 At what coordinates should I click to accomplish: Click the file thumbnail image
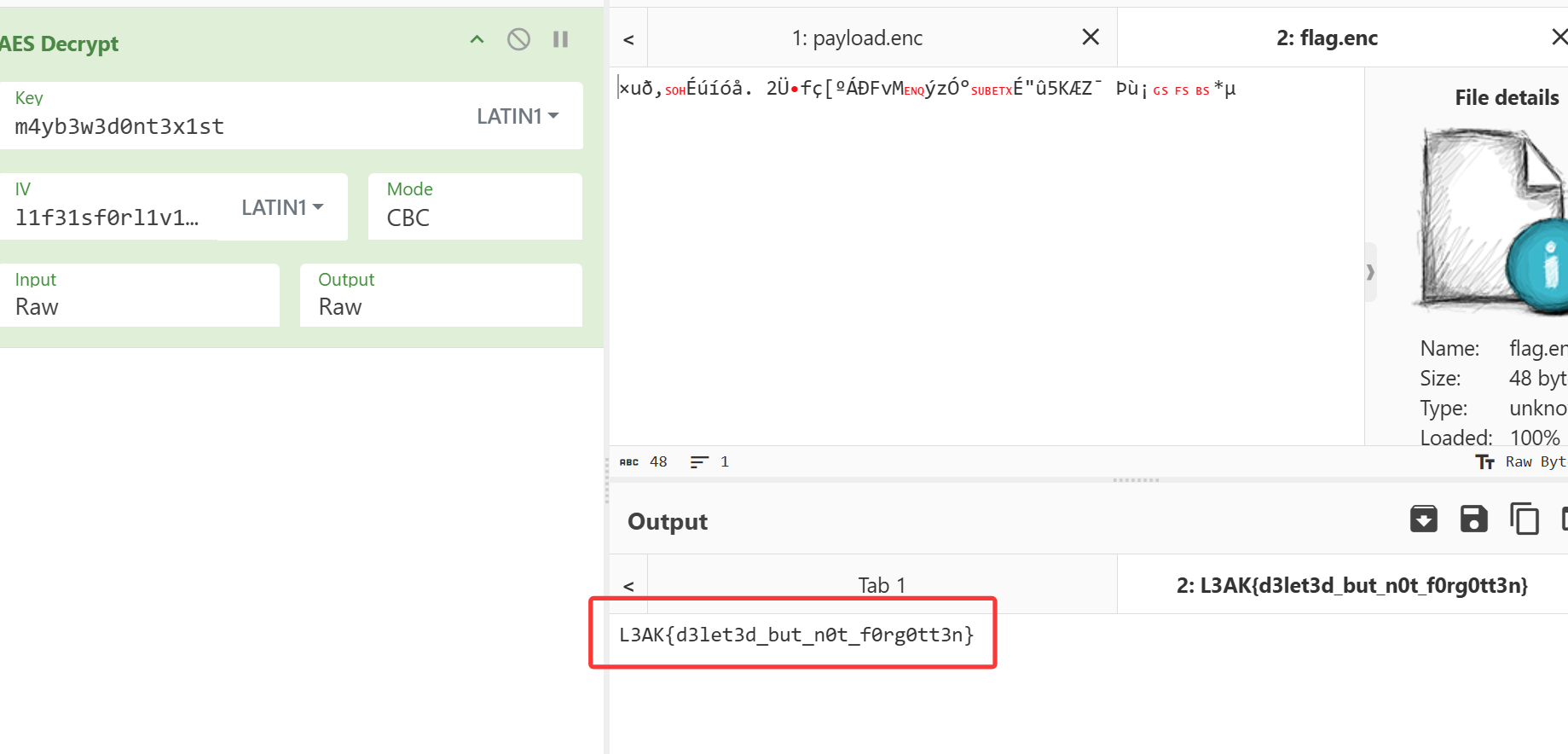pos(1492,222)
